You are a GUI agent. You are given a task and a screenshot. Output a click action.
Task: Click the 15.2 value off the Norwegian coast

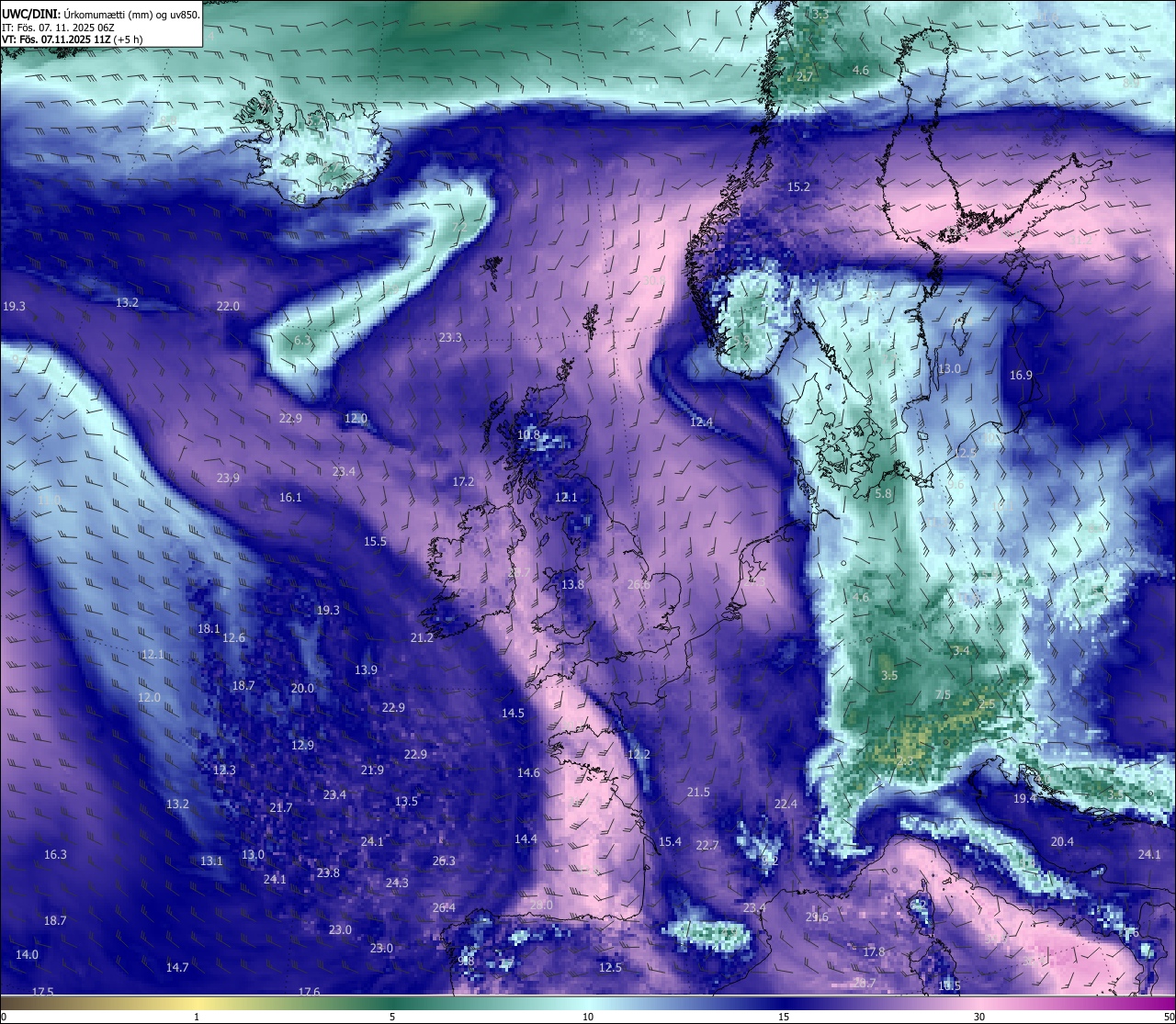pos(799,186)
